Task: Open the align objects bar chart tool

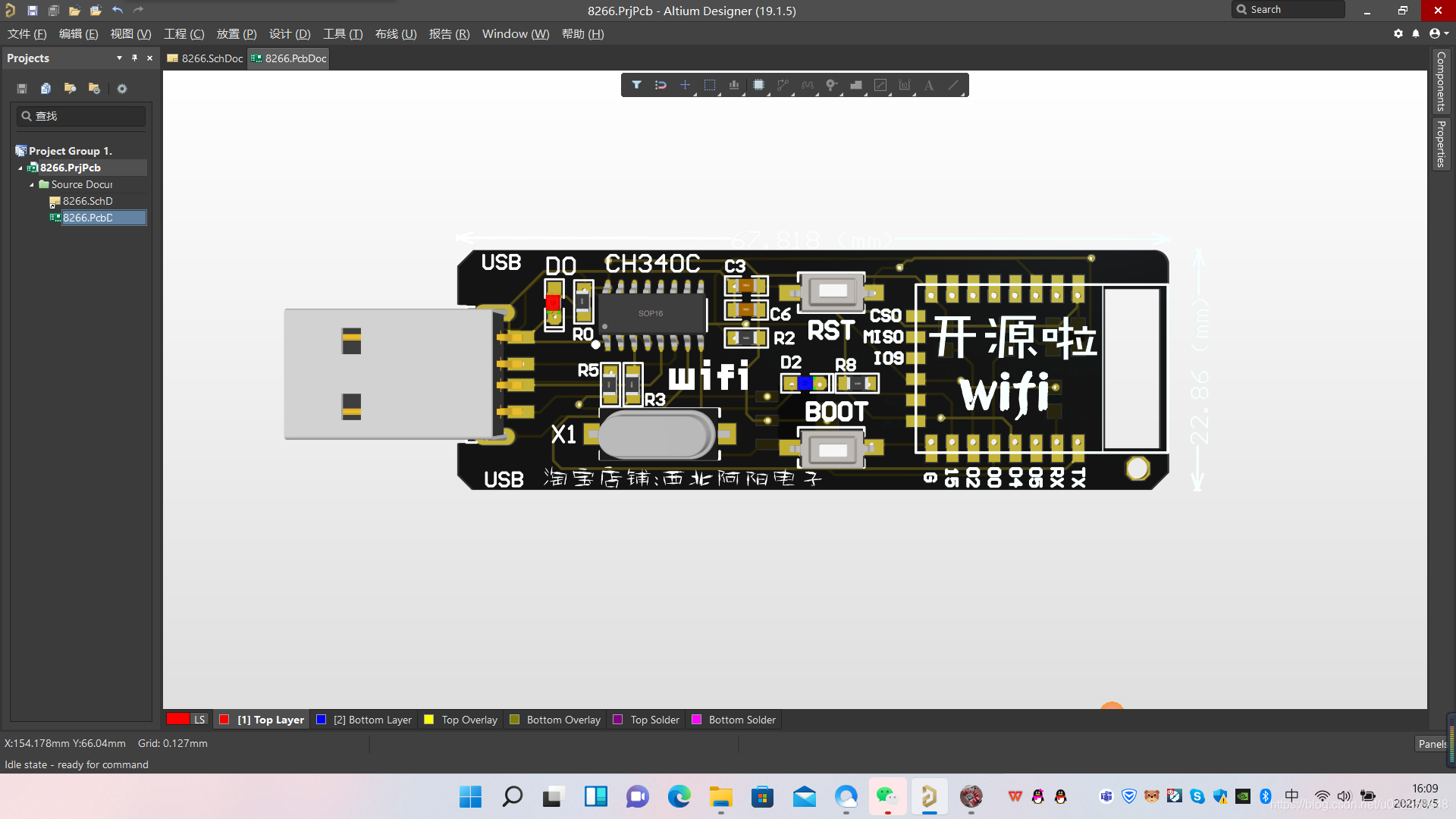Action: pyautogui.click(x=734, y=85)
